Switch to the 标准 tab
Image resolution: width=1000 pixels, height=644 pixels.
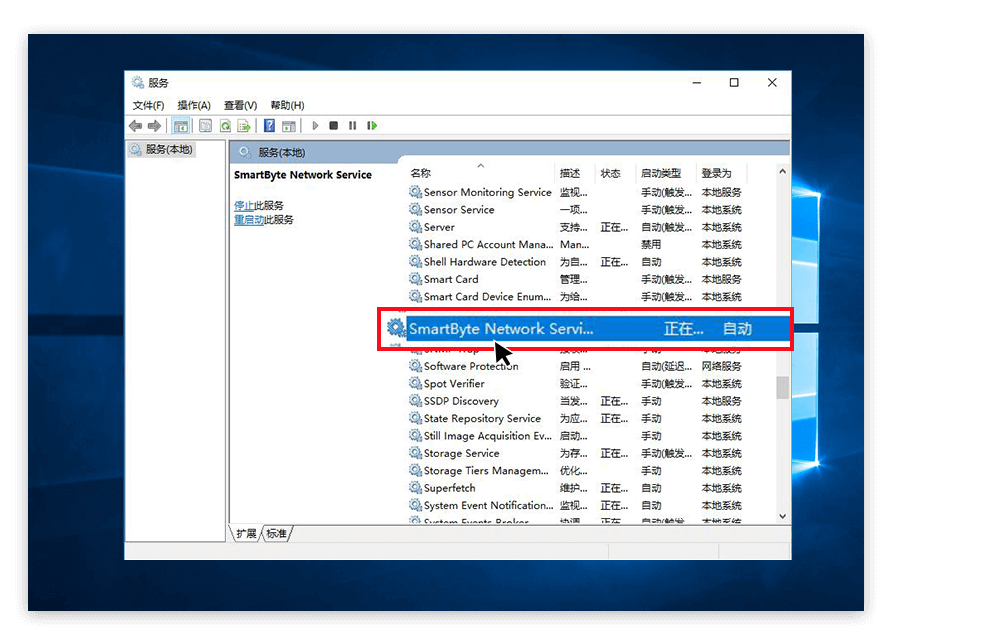275,533
